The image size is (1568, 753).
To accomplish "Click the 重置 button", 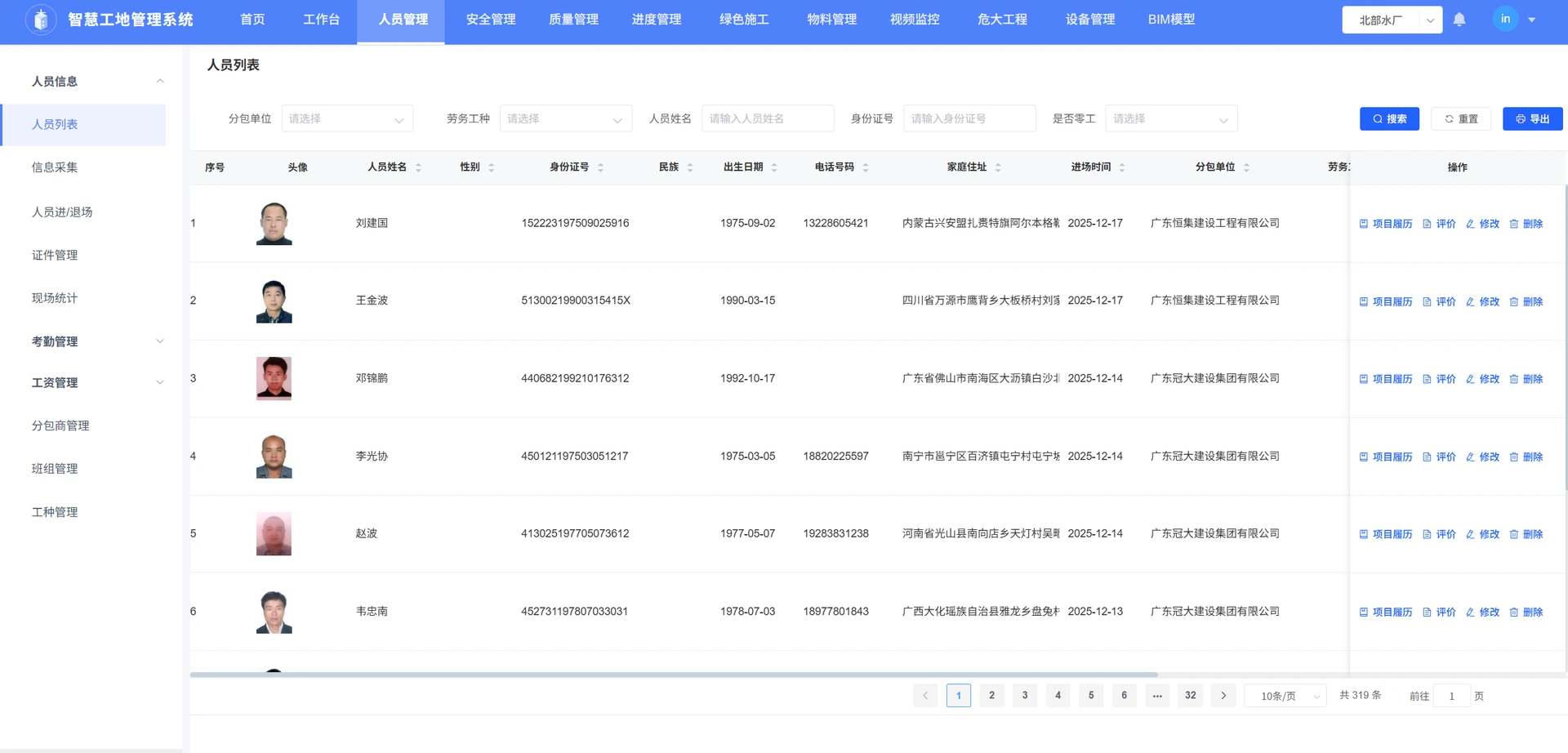I will 1461,118.
